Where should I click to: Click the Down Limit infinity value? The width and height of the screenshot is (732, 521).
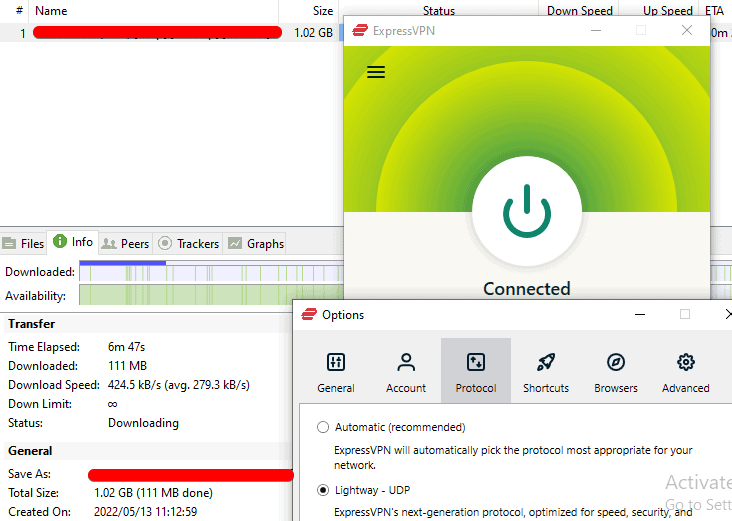tap(113, 404)
